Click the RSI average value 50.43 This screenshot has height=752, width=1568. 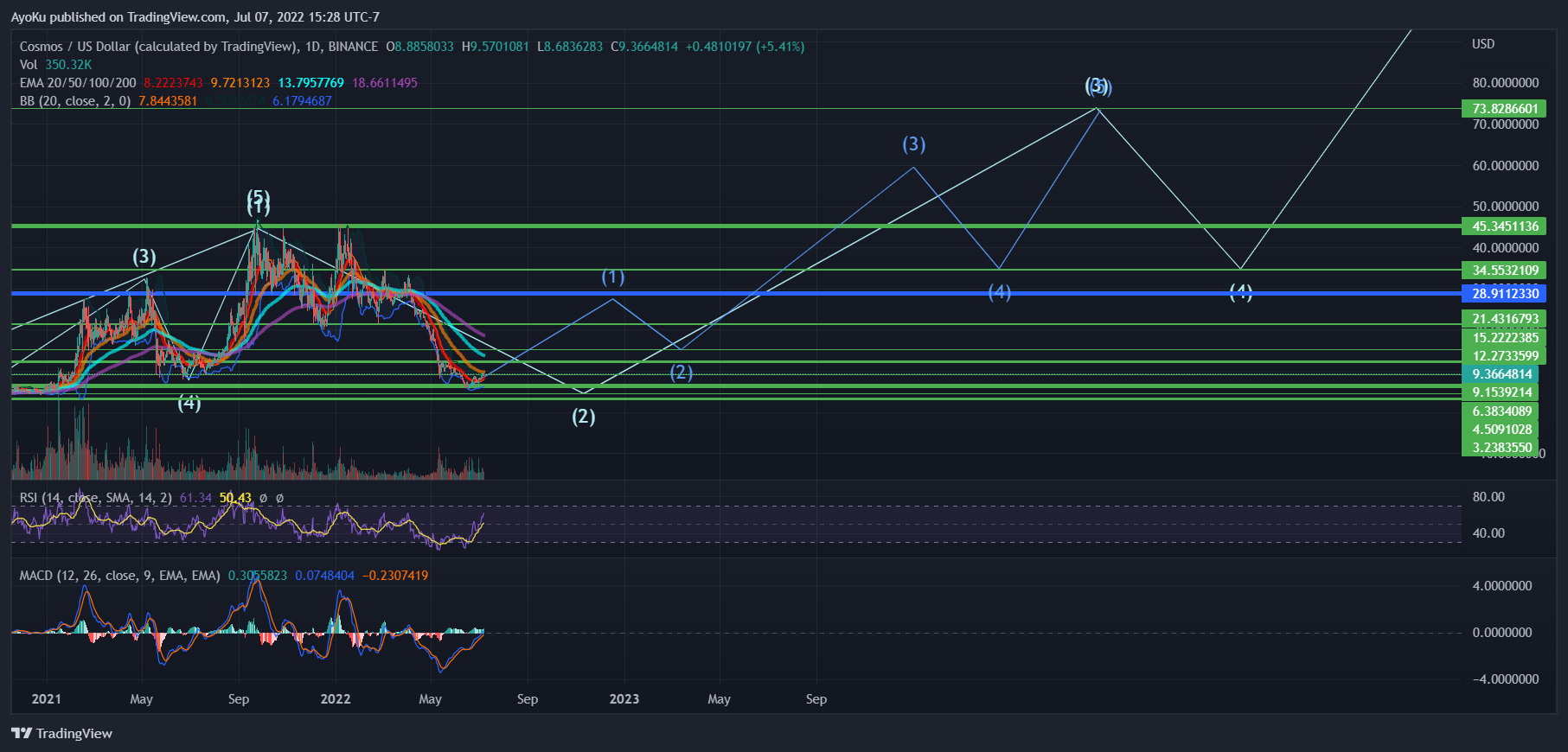coord(235,498)
